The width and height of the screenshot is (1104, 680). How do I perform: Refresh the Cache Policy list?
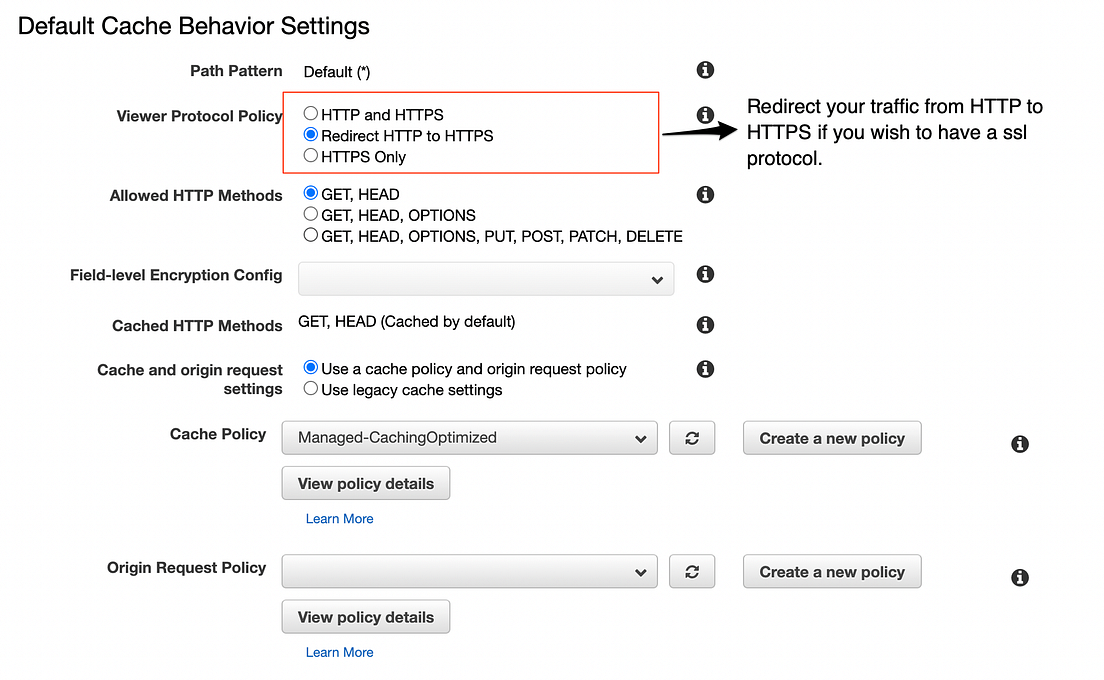coord(692,437)
